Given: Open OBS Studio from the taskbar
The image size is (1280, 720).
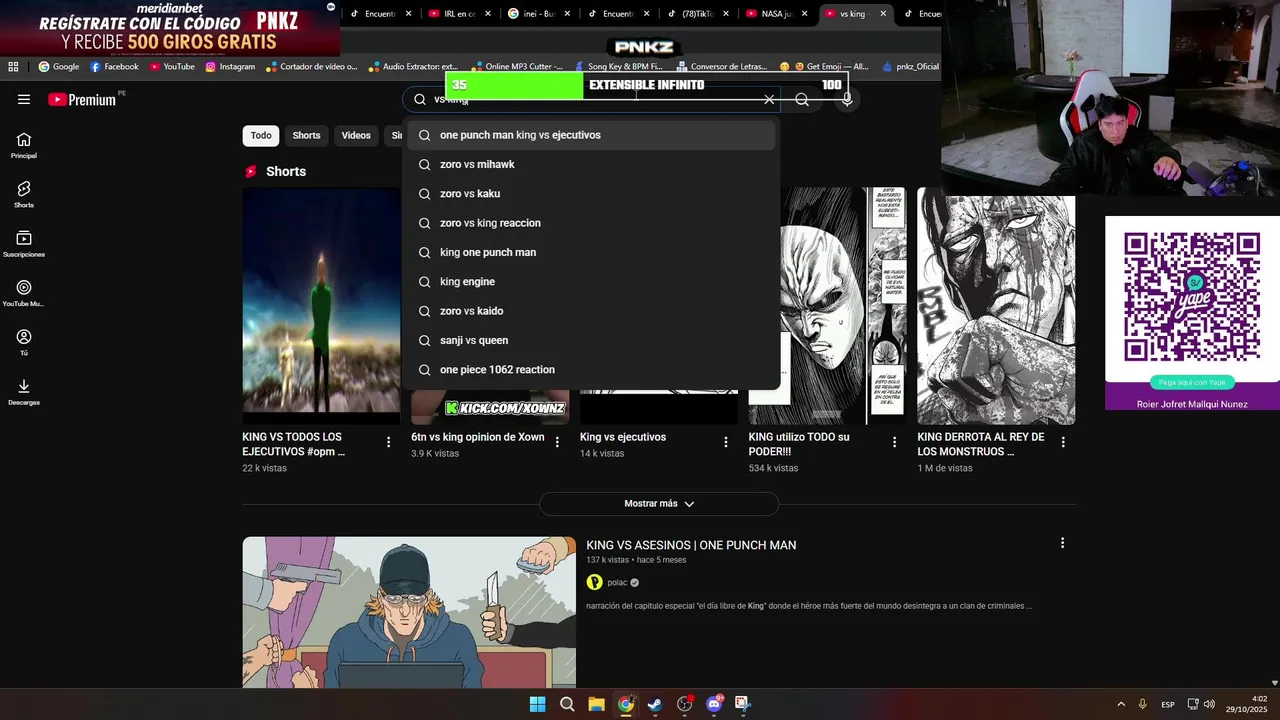Looking at the screenshot, I should click(x=684, y=704).
